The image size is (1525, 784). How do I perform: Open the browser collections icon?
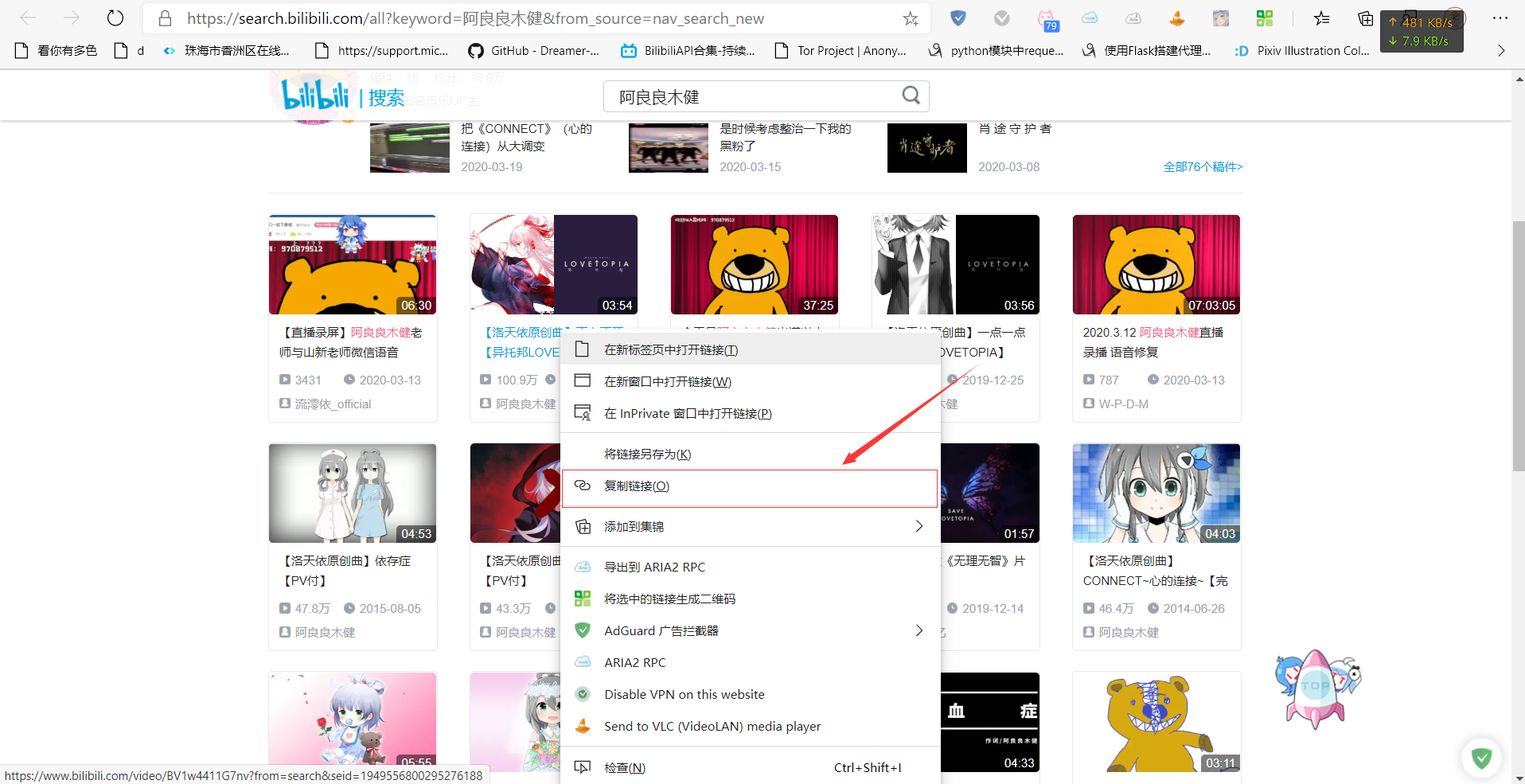pyautogui.click(x=1366, y=18)
